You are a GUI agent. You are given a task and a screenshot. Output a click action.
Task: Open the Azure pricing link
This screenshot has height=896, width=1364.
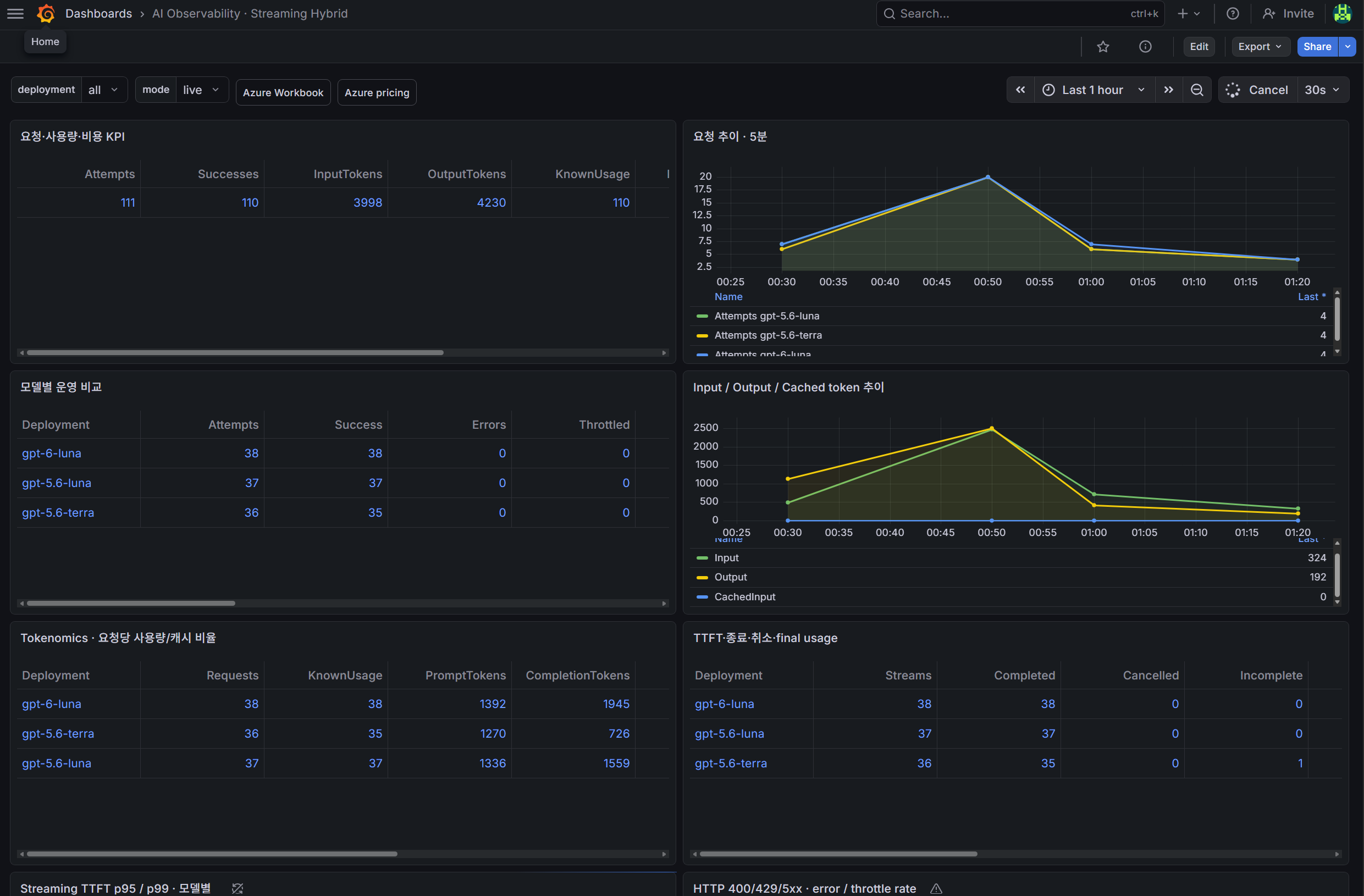click(x=377, y=93)
